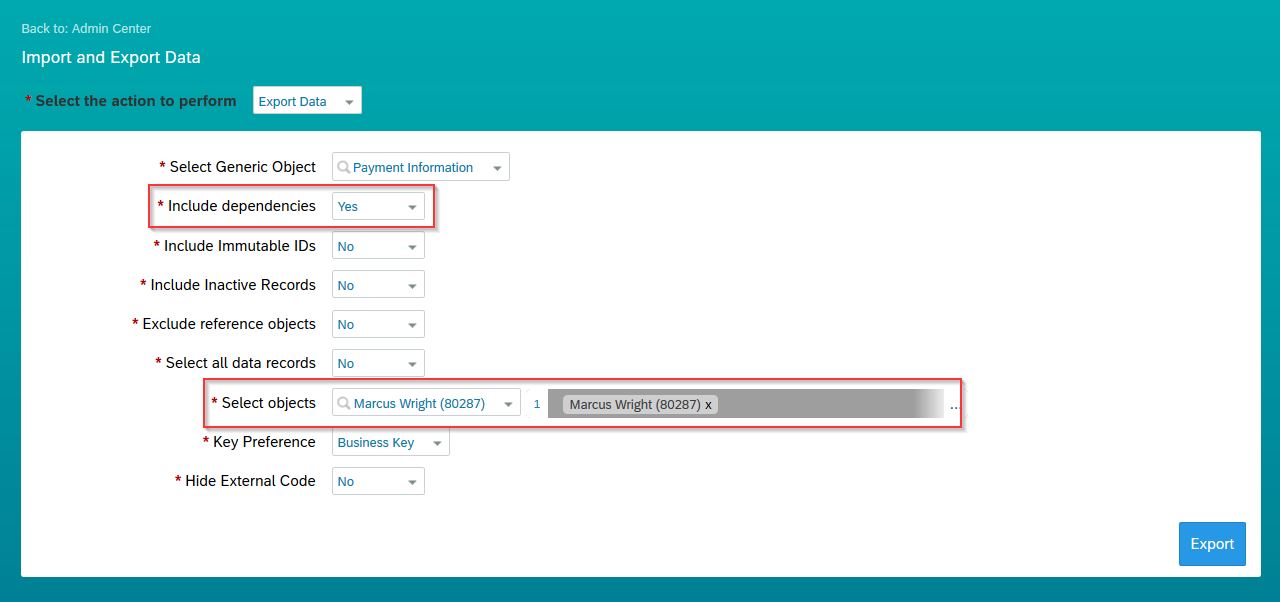This screenshot has width=1280, height=602.
Task: Click the Select Generic Object label
Action: click(x=243, y=167)
